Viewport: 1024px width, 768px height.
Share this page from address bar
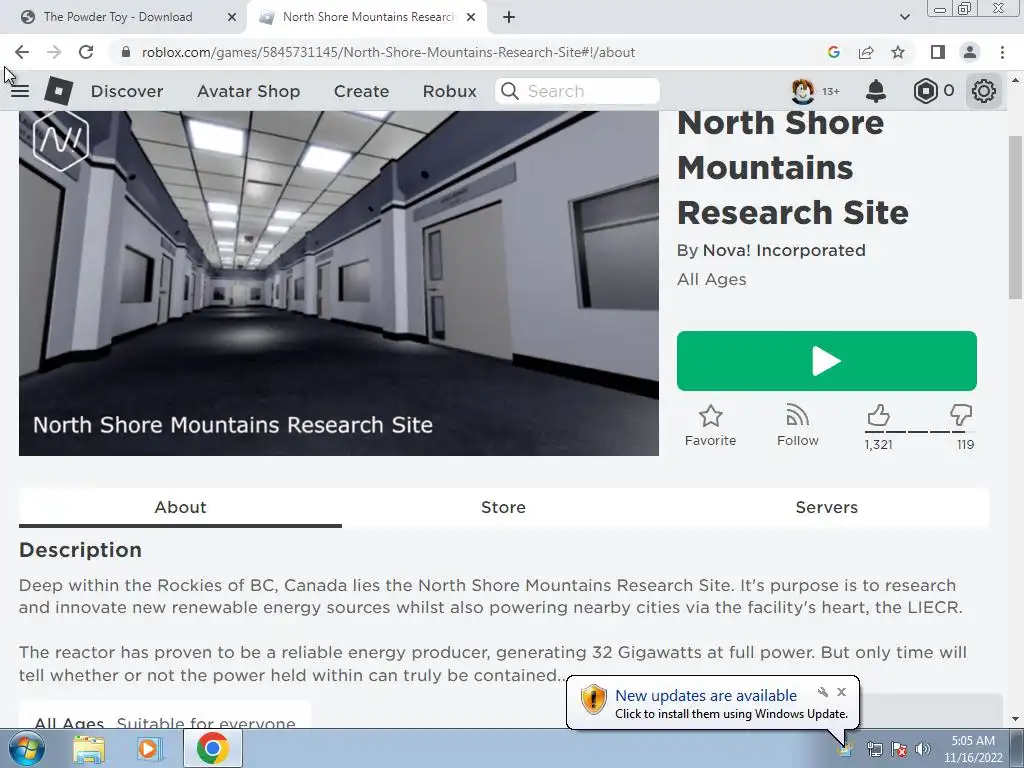pyautogui.click(x=866, y=52)
